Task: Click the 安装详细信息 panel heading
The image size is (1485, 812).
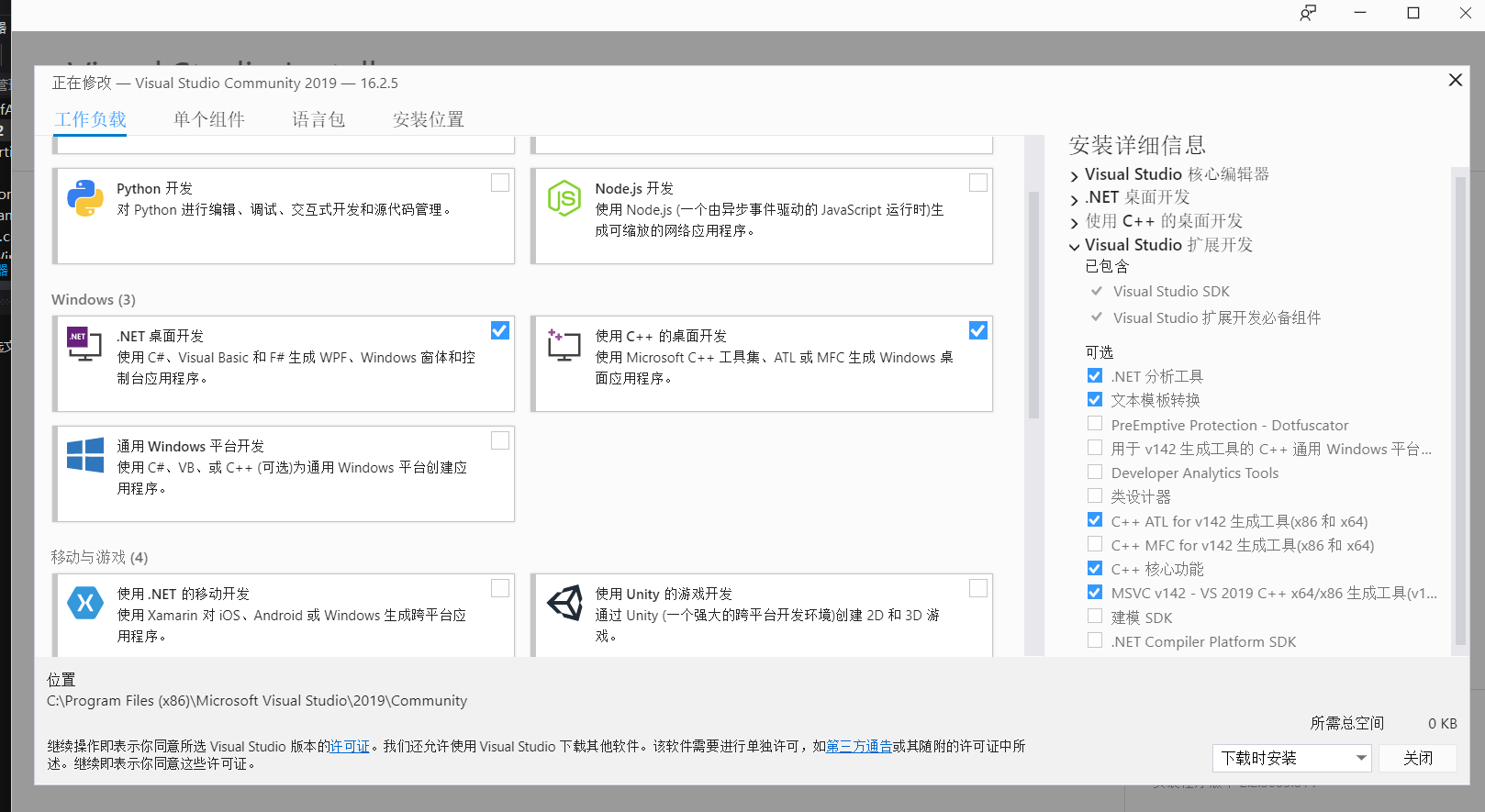Action: click(x=1137, y=145)
